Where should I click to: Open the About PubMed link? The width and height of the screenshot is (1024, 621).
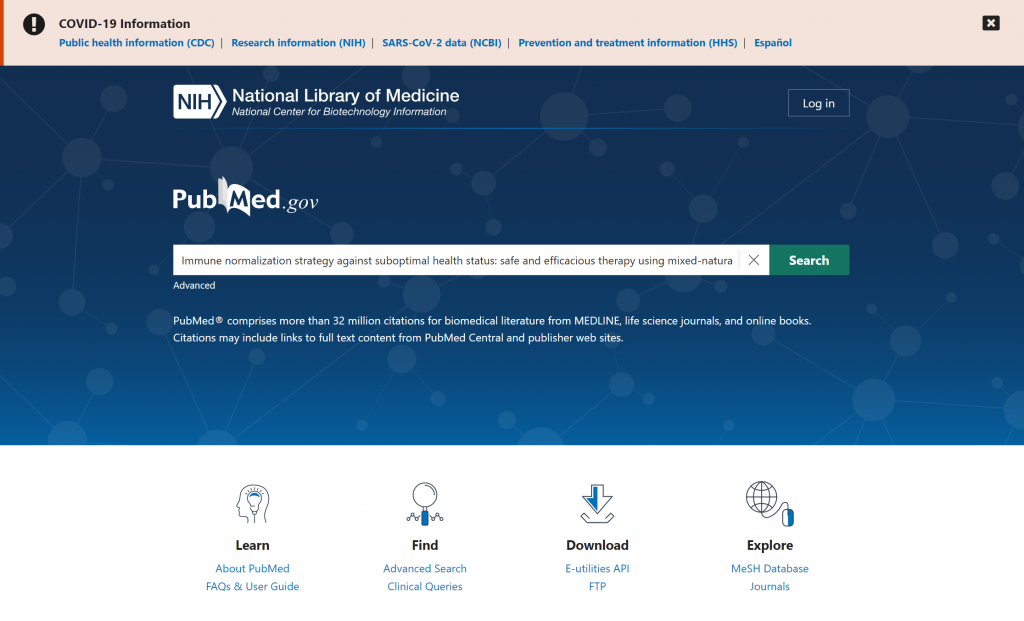click(x=252, y=569)
